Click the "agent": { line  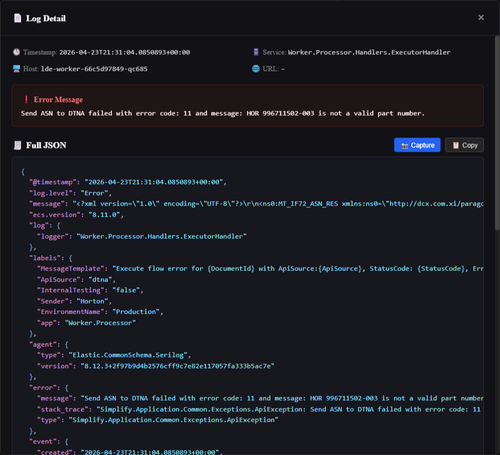point(48,344)
